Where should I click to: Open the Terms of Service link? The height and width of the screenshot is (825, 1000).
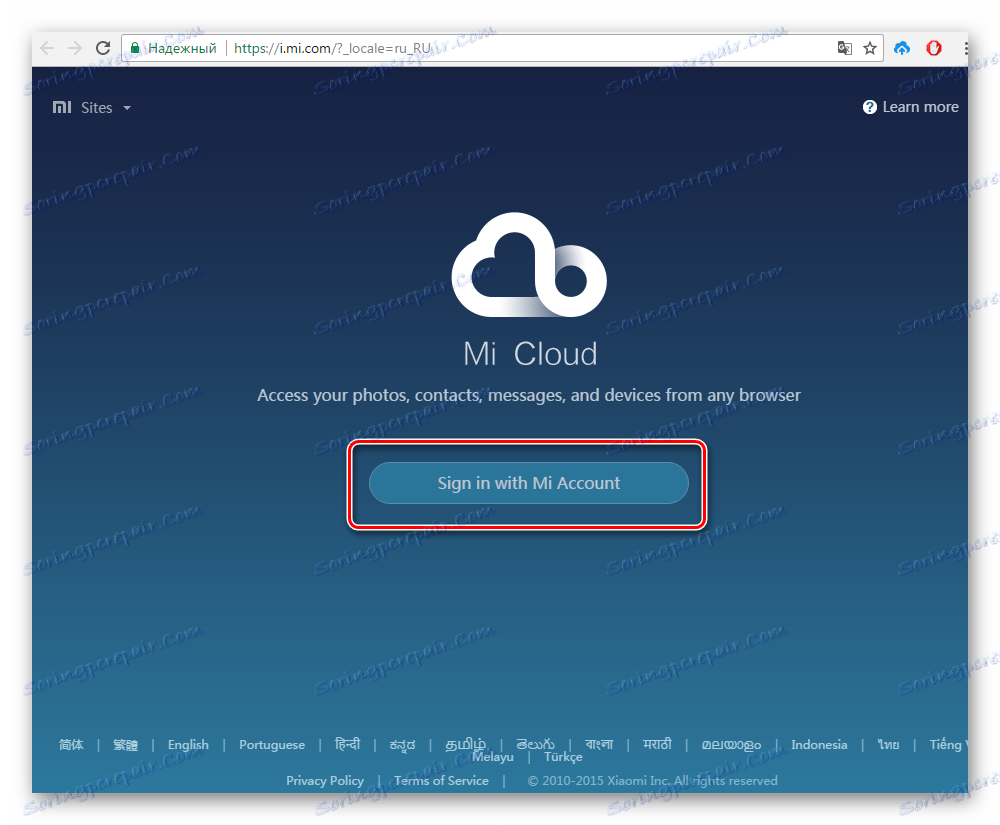click(x=441, y=780)
